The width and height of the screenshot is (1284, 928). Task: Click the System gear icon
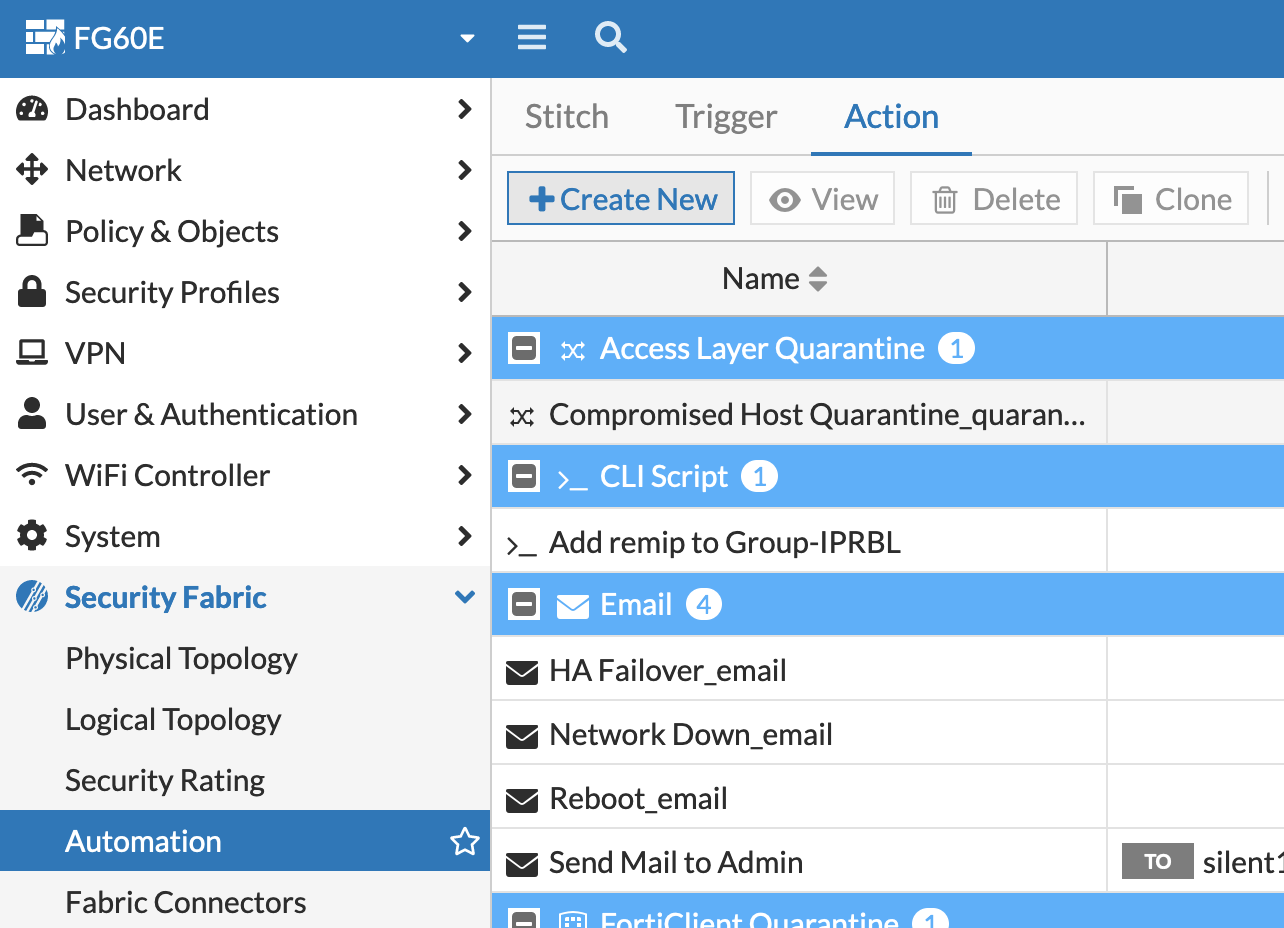pyautogui.click(x=32, y=536)
